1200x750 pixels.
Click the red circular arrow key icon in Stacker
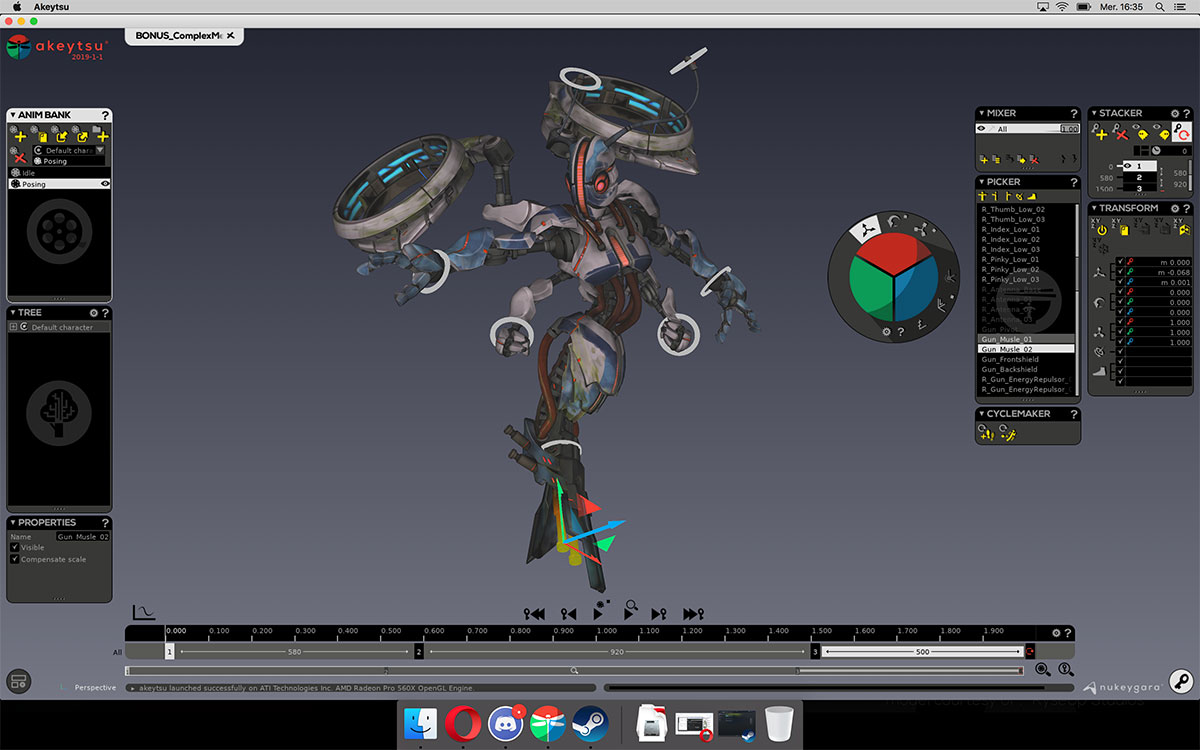(x=1183, y=132)
